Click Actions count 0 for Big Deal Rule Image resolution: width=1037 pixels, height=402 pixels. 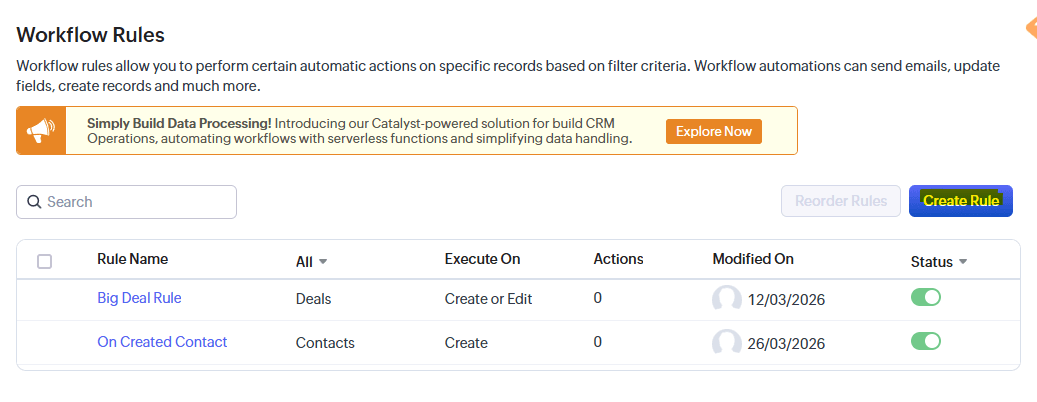(597, 298)
